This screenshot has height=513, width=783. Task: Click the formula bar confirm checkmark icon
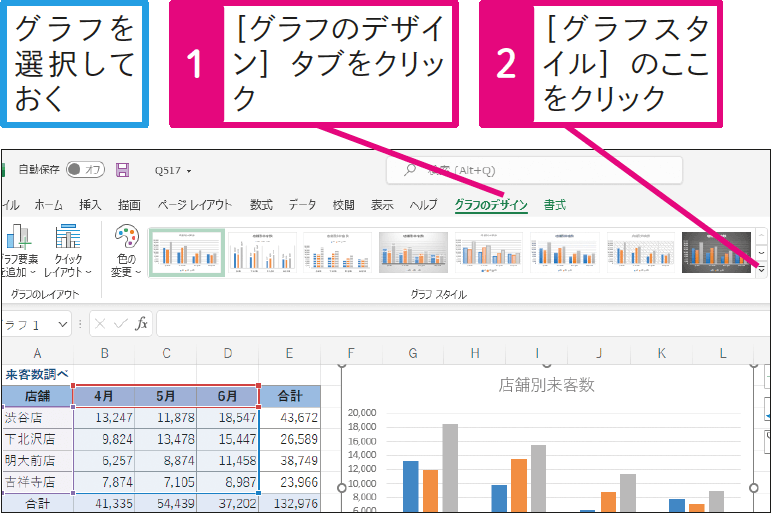tap(120, 324)
